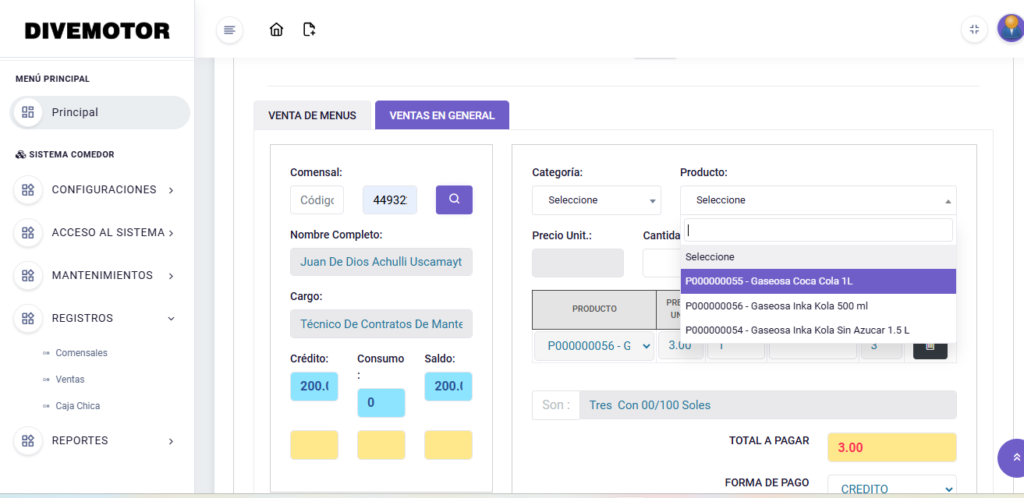Open Comensales under Registros

click(x=81, y=353)
